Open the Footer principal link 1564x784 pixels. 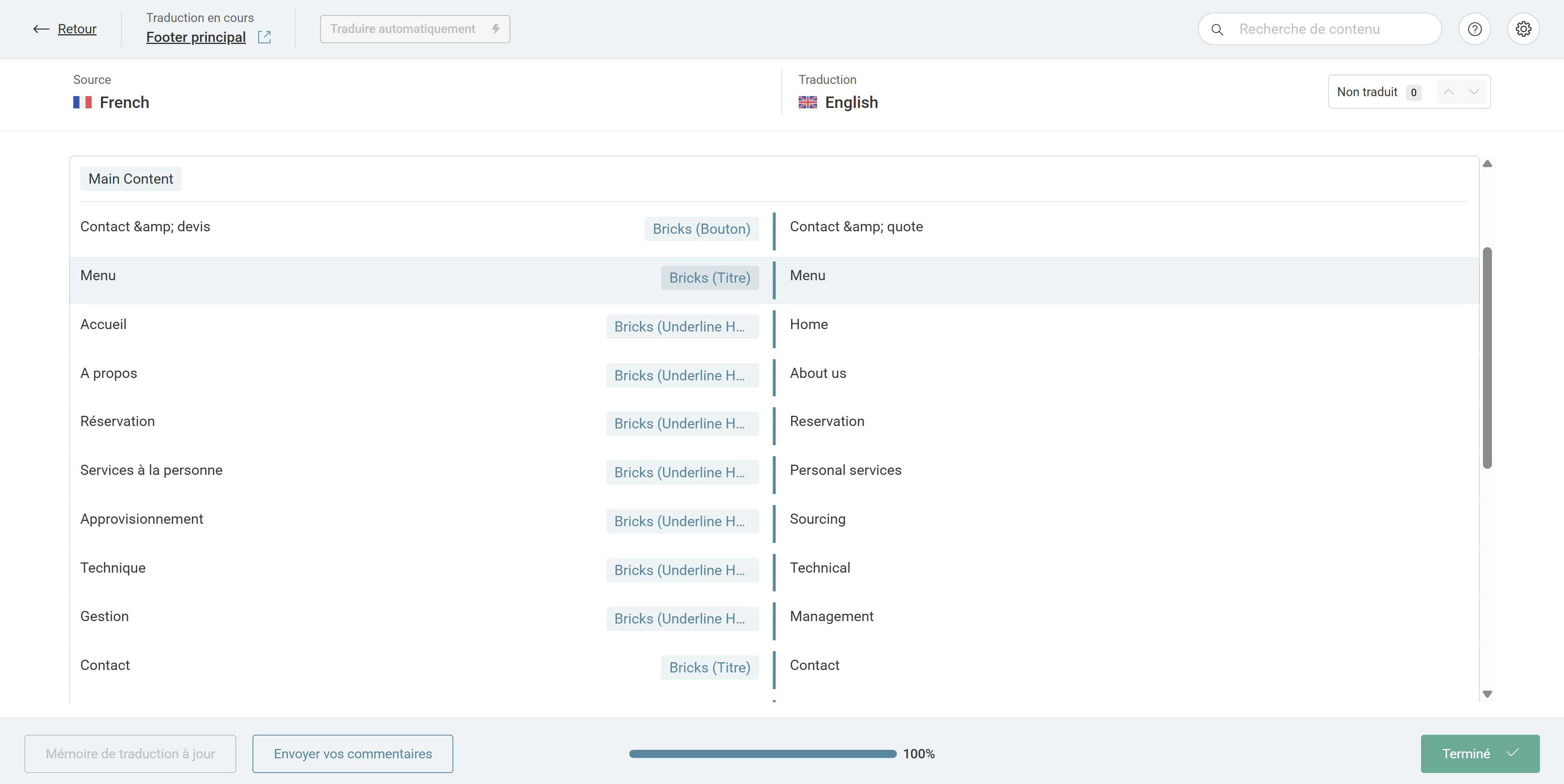pos(196,37)
